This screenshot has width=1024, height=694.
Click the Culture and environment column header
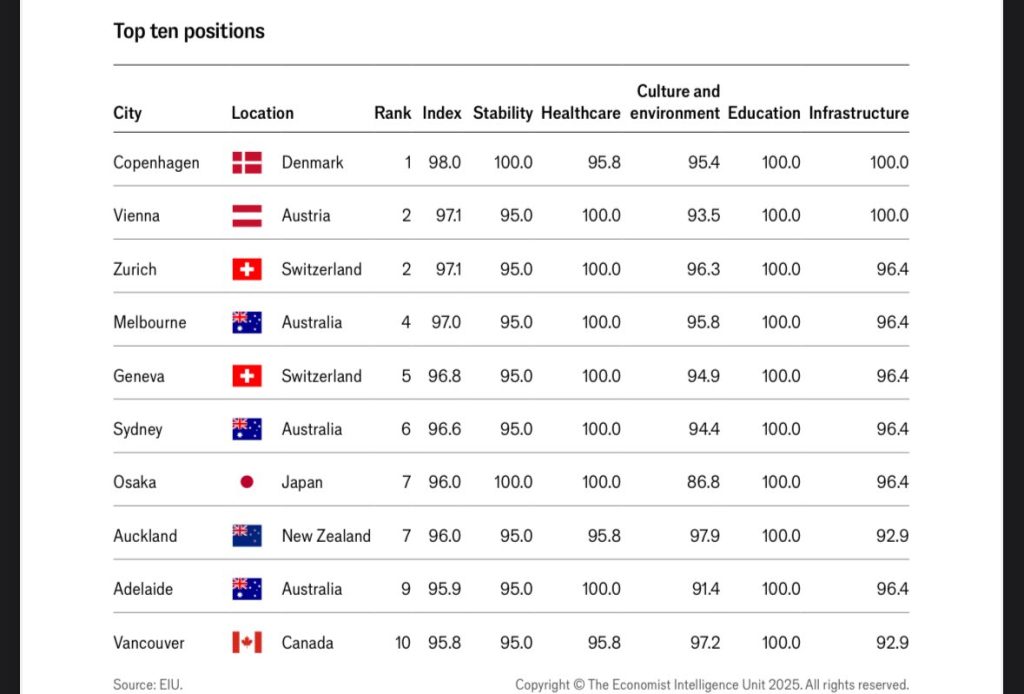[676, 102]
